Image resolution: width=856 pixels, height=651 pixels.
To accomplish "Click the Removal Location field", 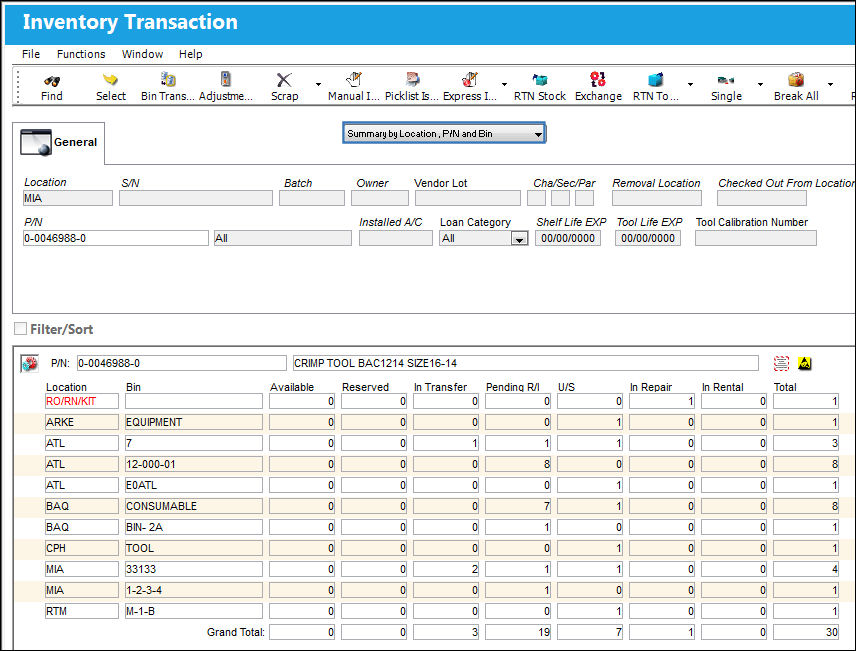I will 657,198.
